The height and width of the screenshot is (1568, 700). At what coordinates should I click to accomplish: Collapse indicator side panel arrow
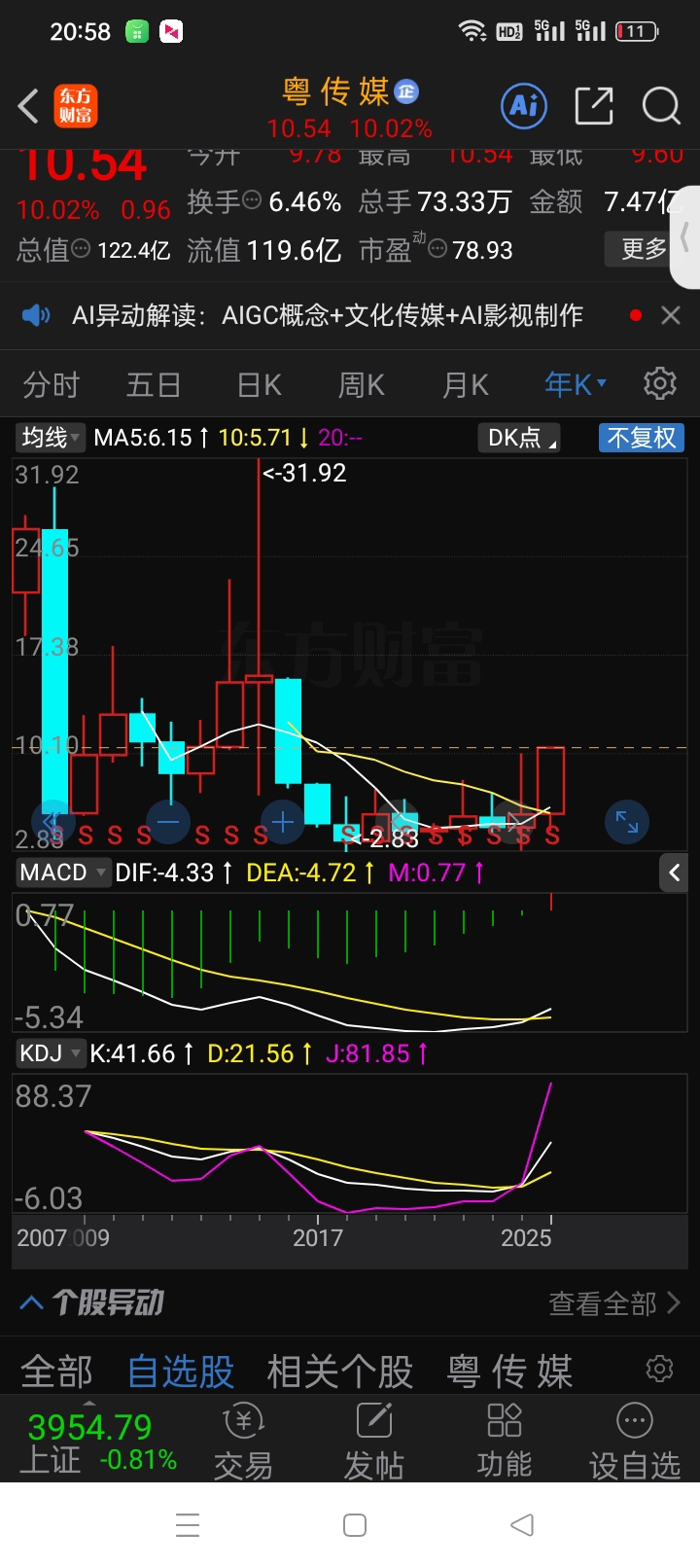(x=675, y=873)
